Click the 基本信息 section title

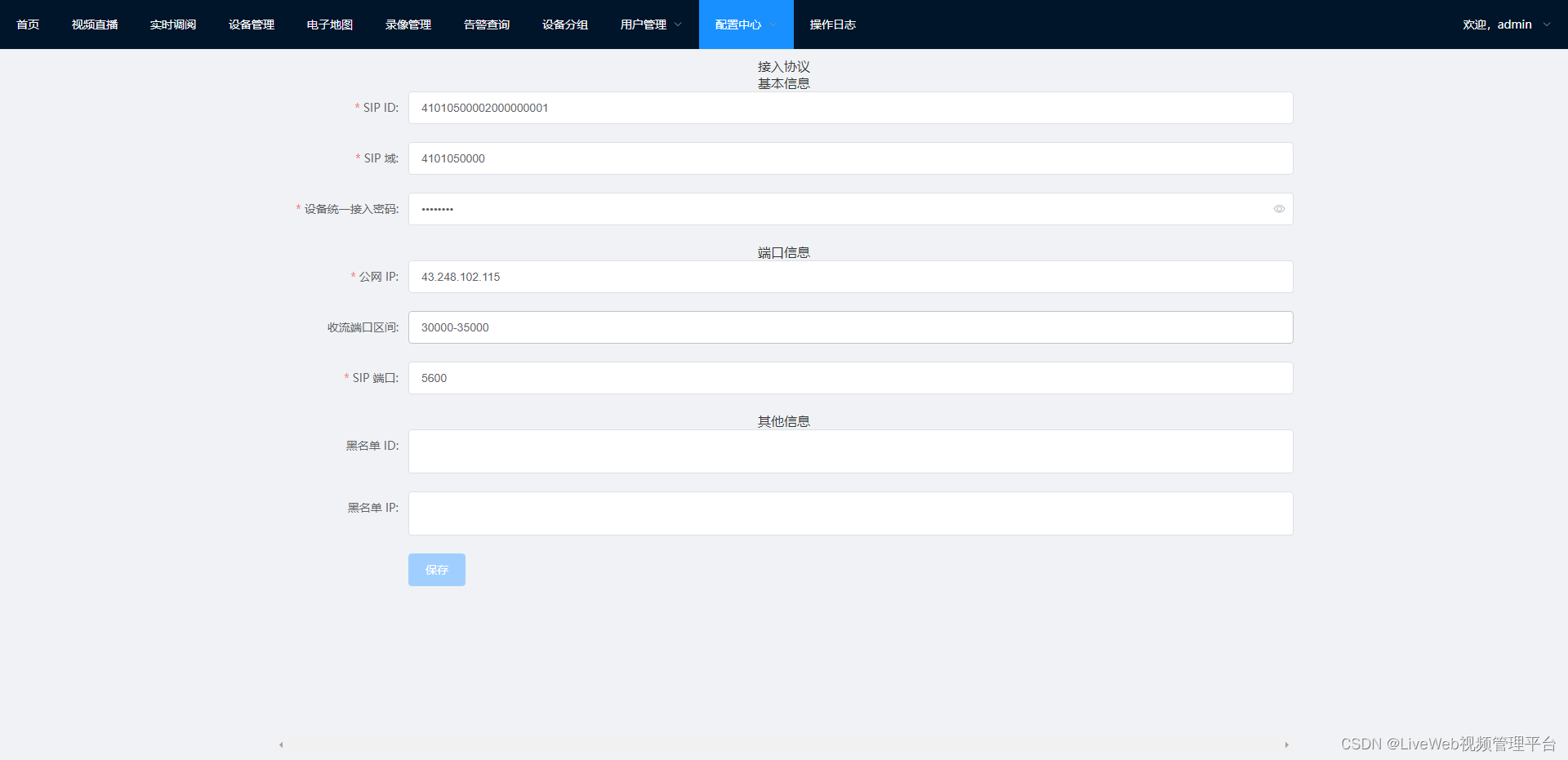click(784, 83)
